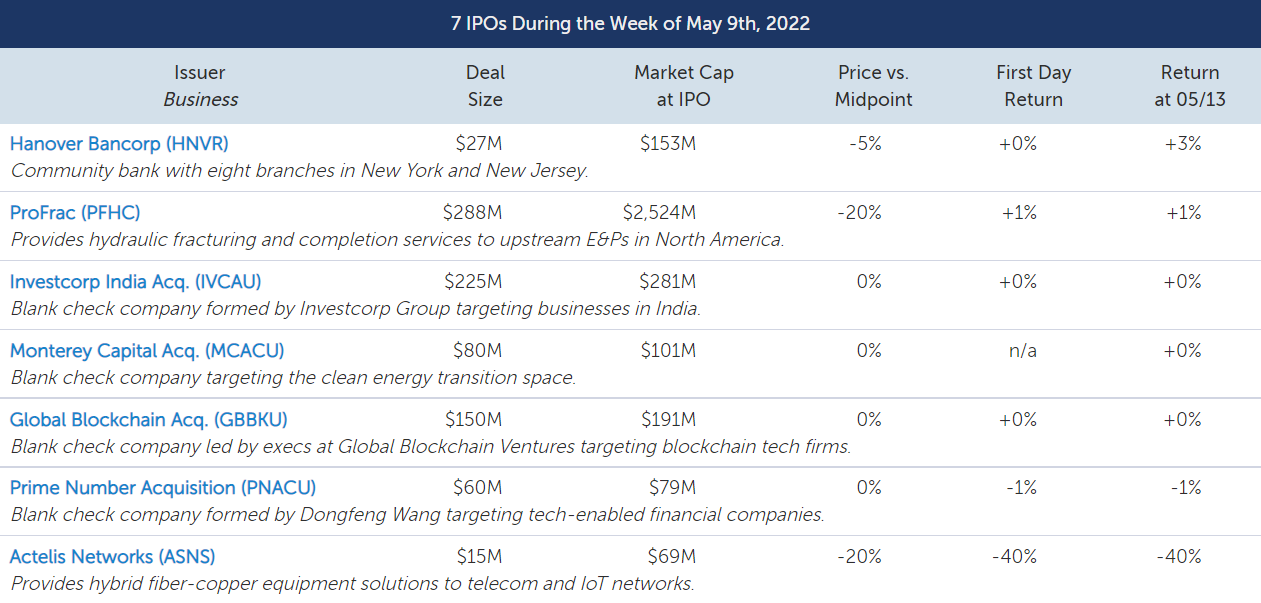
Task: Click Investcorp India's $225M deal size
Action: 472,282
